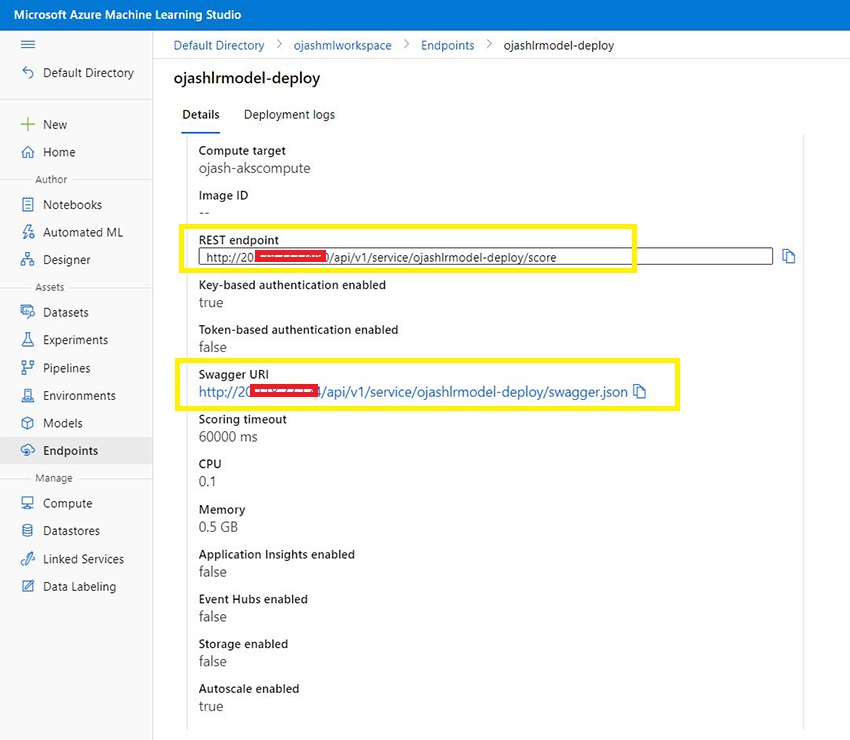Navigate to Experiments
850x740 pixels.
coord(75,340)
